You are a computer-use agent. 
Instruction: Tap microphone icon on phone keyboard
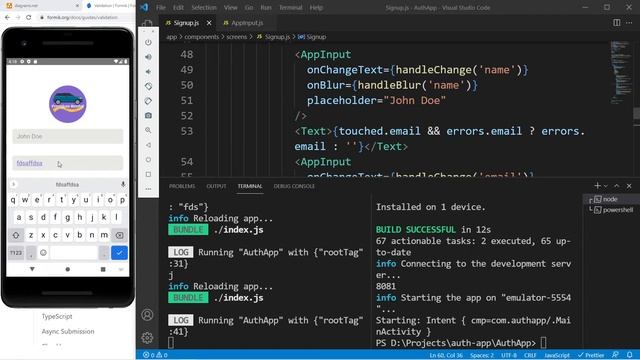point(123,184)
